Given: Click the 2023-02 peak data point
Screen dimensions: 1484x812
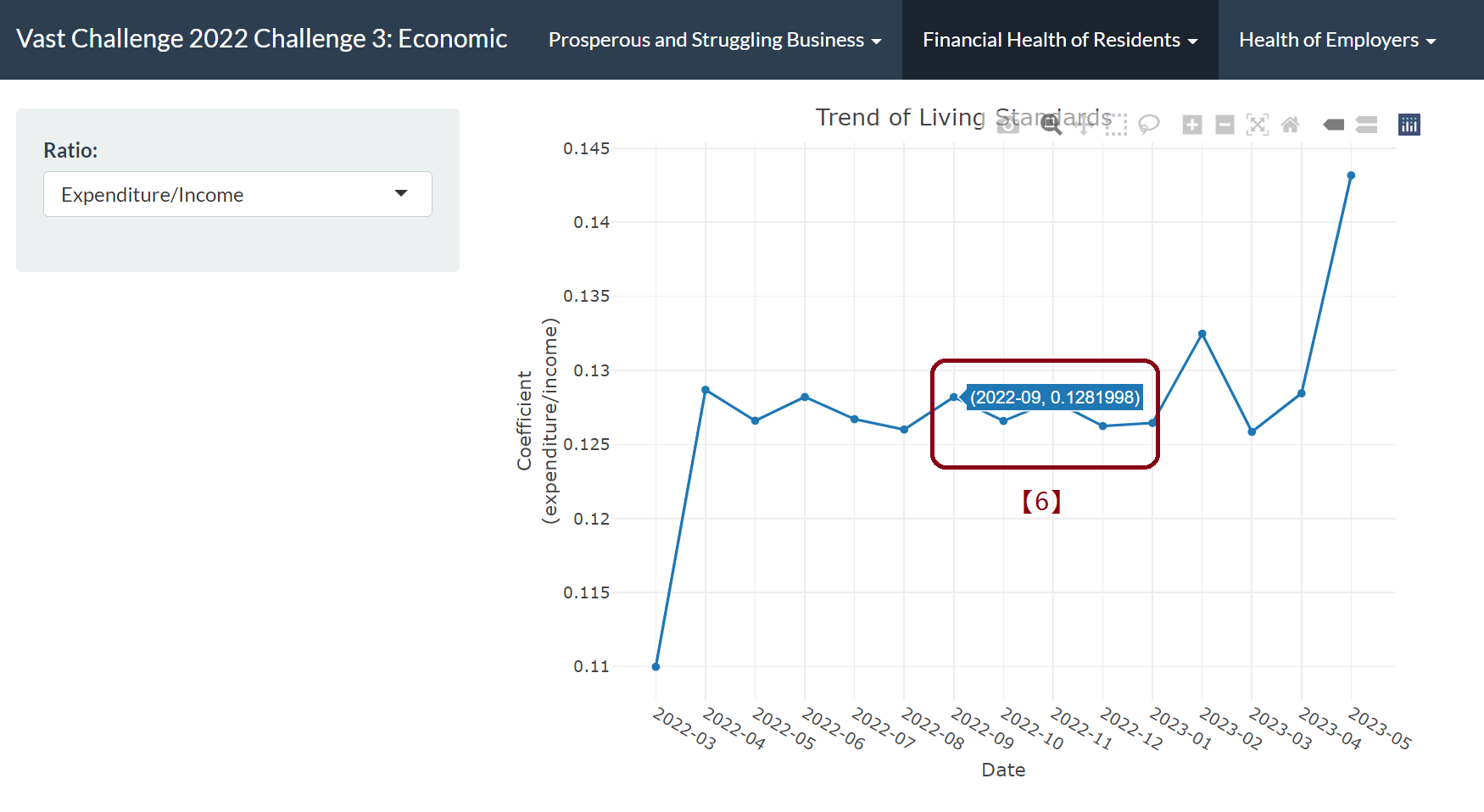Looking at the screenshot, I should tap(1202, 334).
